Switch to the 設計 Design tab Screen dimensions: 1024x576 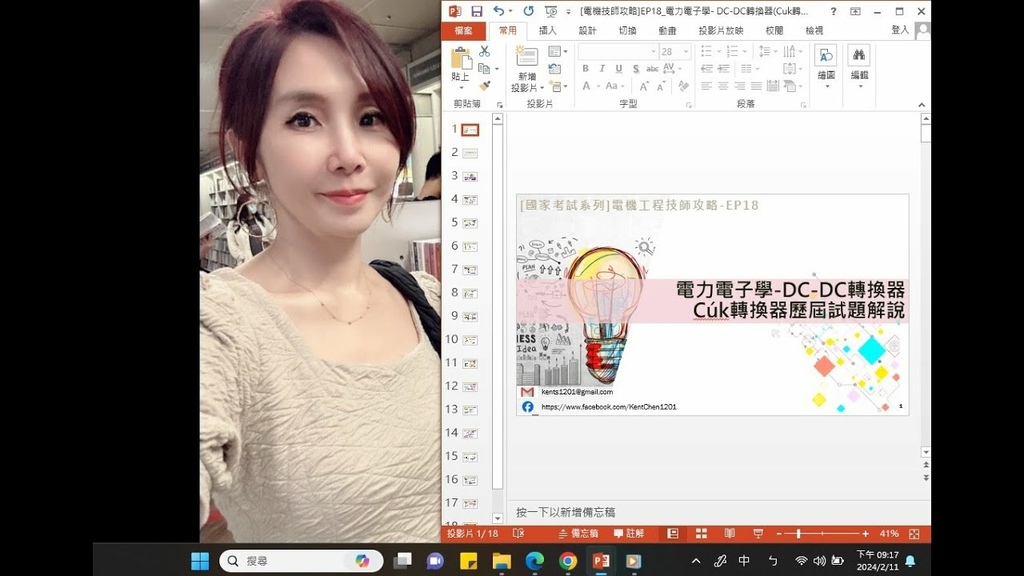[x=587, y=31]
